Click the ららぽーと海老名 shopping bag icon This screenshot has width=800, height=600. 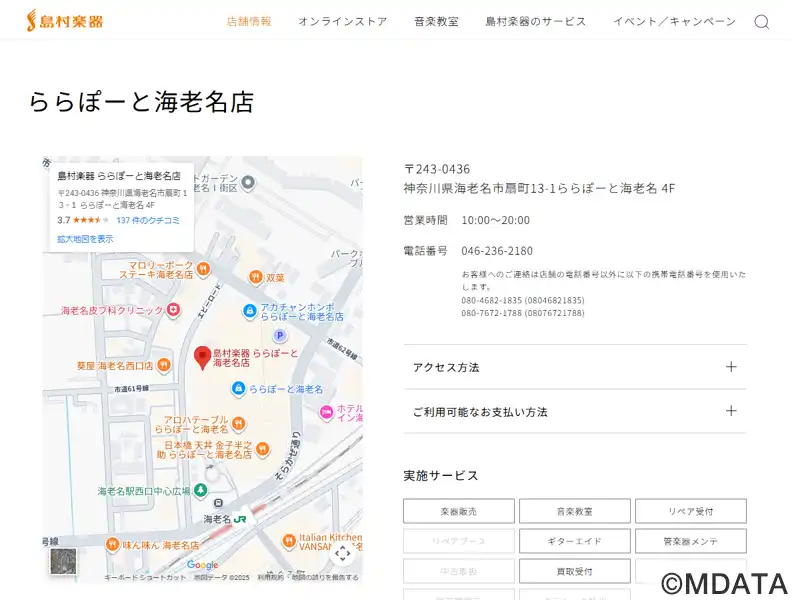(x=238, y=388)
